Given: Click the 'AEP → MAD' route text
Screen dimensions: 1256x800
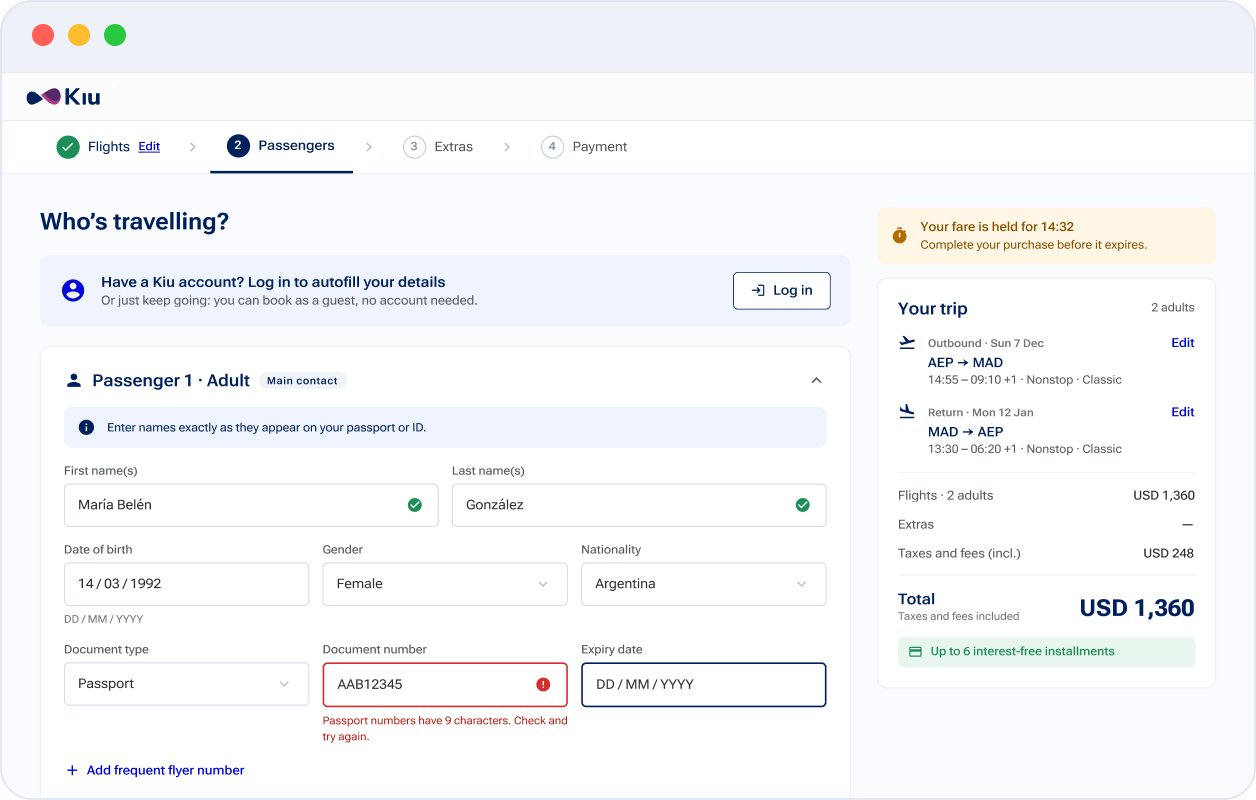Looking at the screenshot, I should (x=965, y=363).
